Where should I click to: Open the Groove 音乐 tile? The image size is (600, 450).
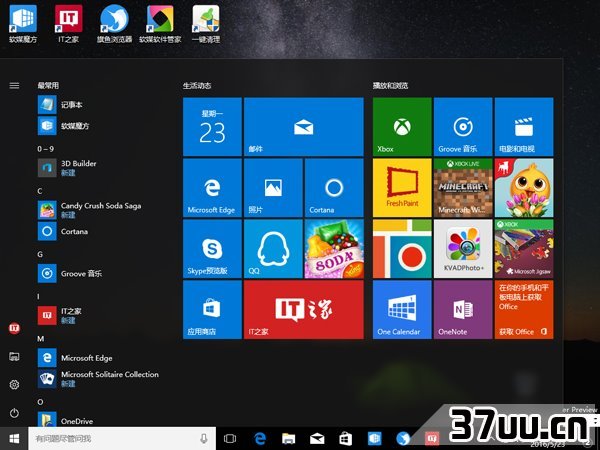coord(463,127)
